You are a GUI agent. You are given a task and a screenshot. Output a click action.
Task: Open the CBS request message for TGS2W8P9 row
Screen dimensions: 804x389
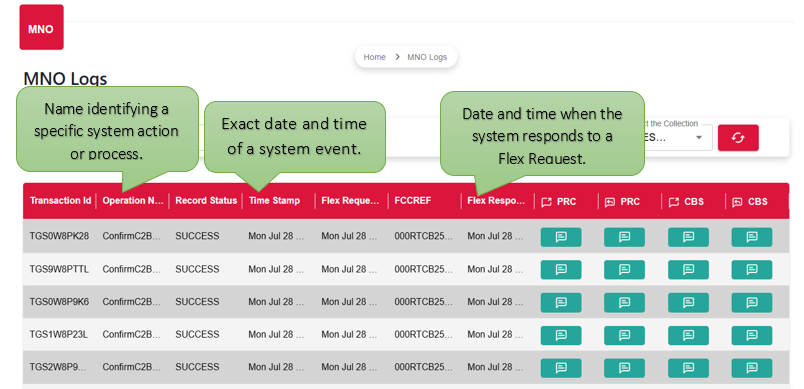tap(688, 368)
